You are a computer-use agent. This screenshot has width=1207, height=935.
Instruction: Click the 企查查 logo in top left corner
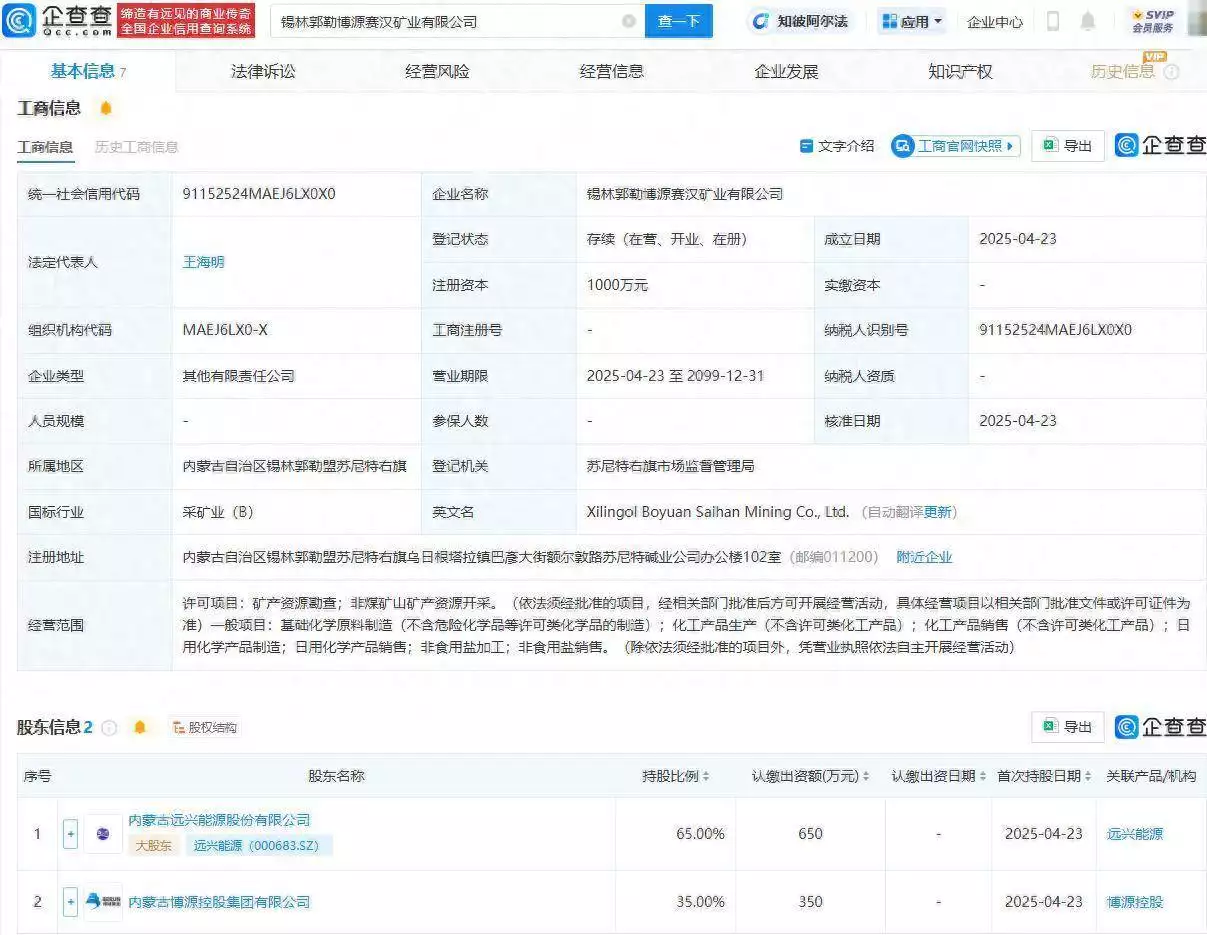55,20
